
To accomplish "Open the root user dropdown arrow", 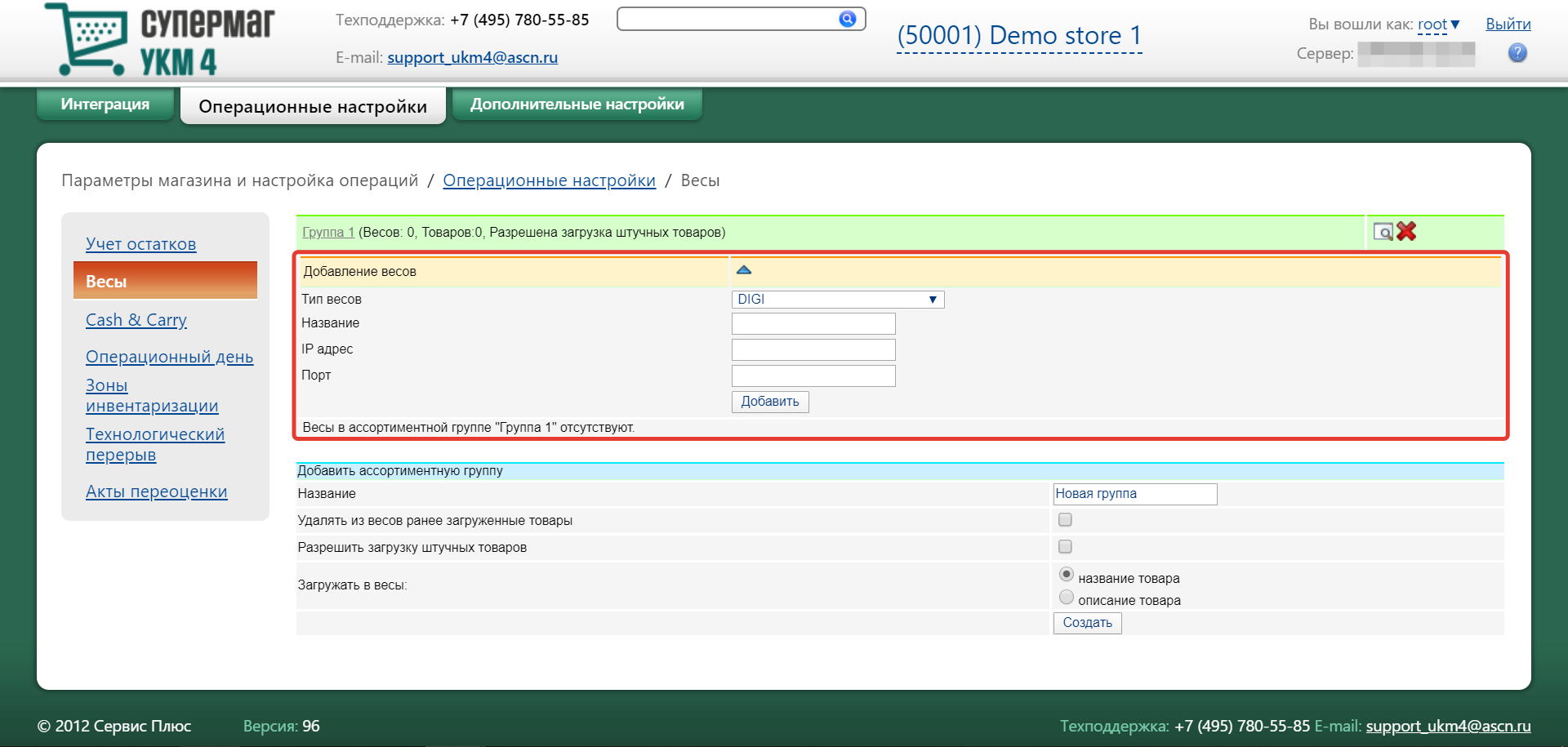I will pyautogui.click(x=1454, y=24).
